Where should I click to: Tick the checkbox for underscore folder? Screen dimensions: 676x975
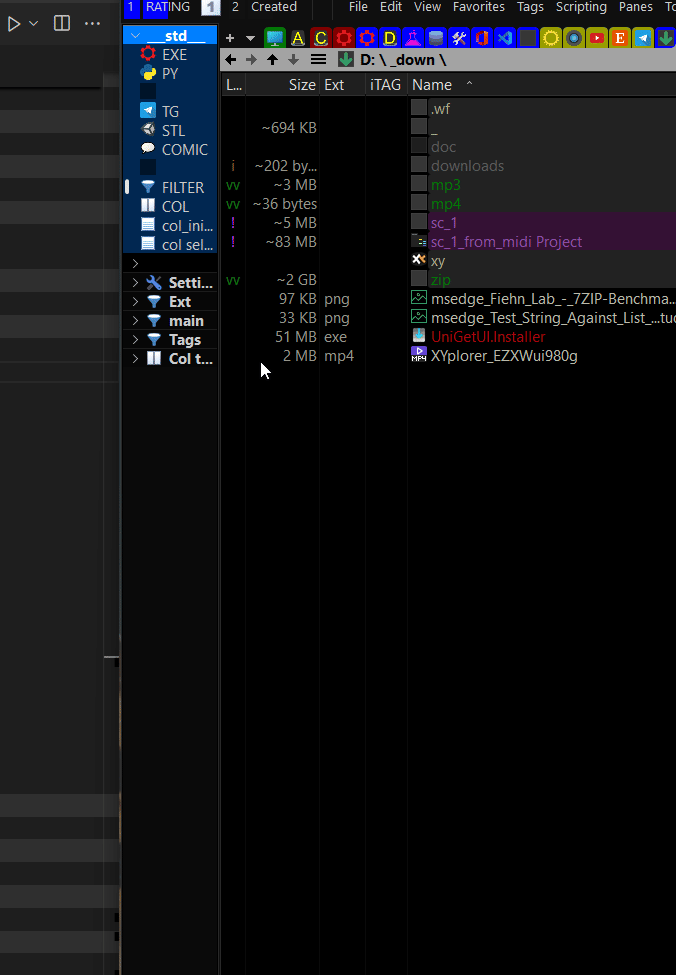[x=419, y=126]
